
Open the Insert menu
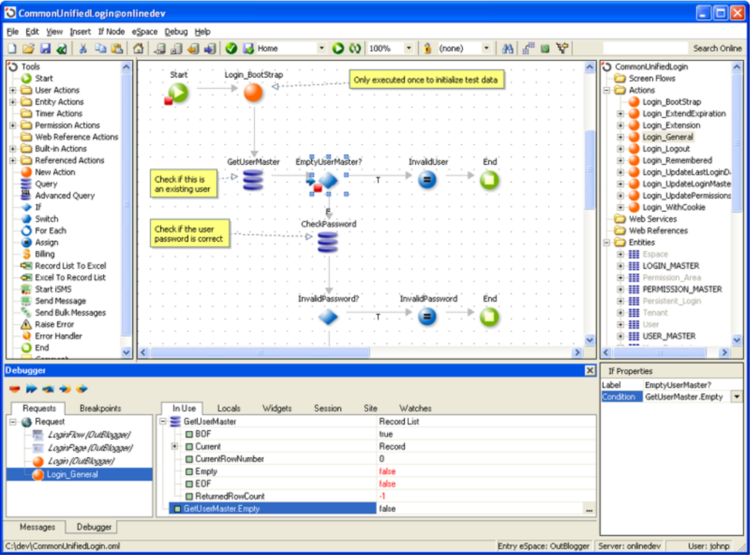tap(80, 32)
